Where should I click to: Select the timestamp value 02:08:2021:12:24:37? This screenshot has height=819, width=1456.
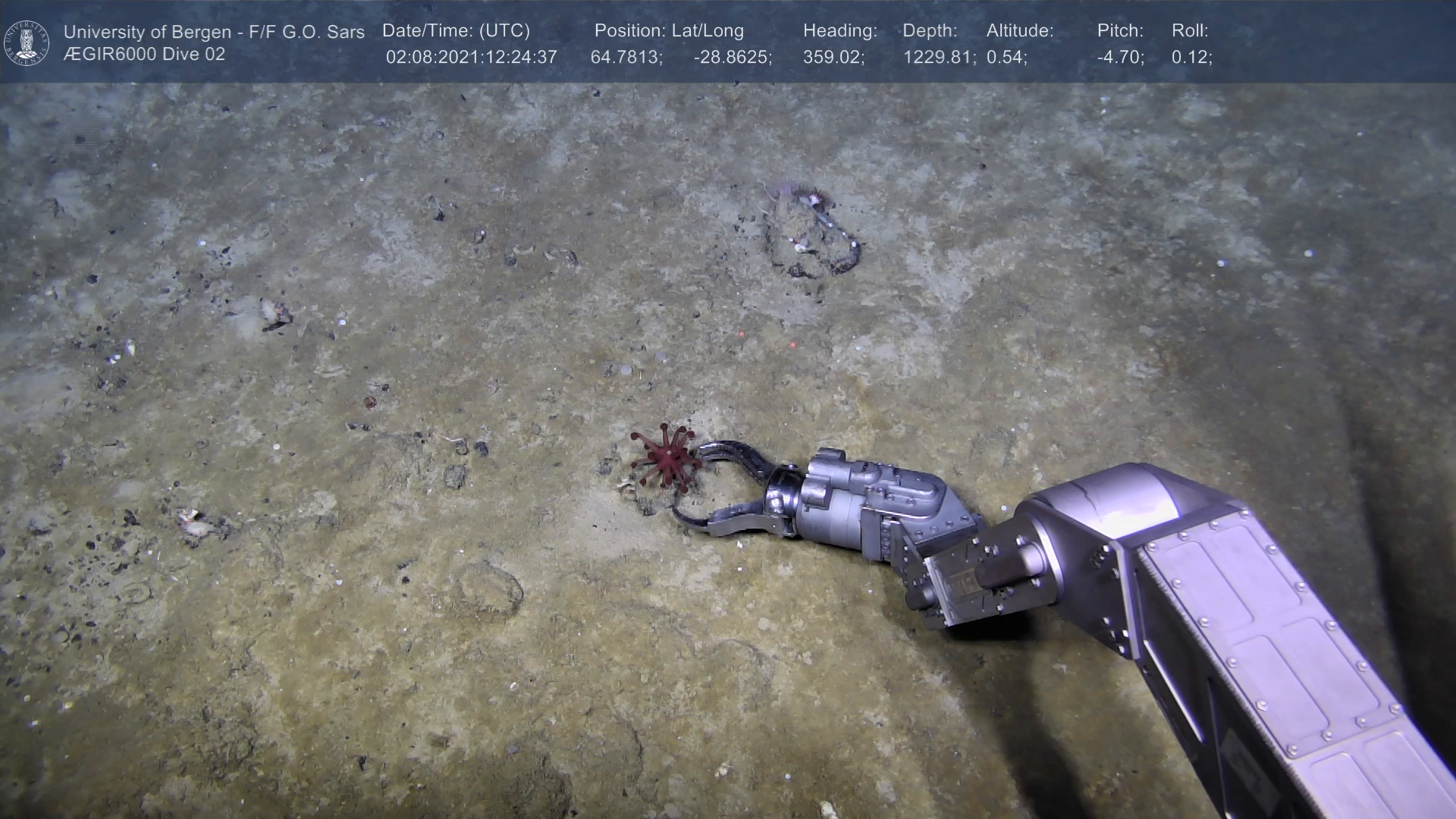coord(471,58)
